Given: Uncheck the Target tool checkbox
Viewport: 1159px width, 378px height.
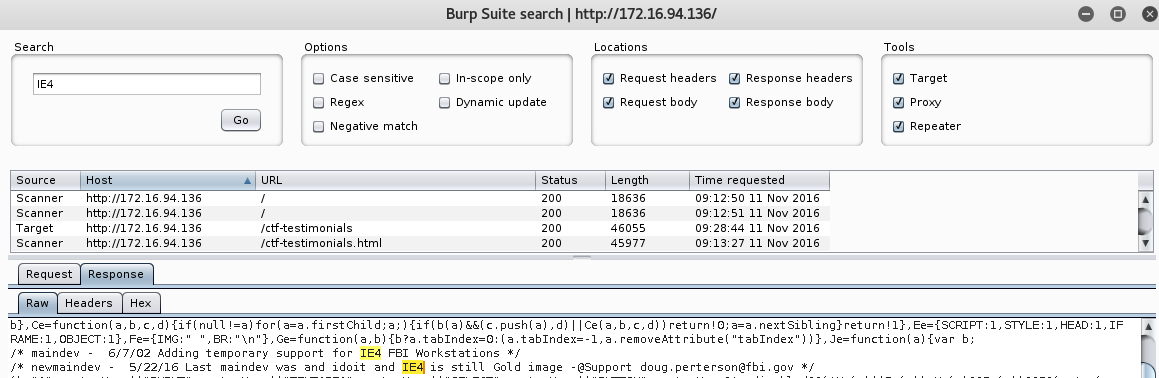Looking at the screenshot, I should pyautogui.click(x=898, y=78).
